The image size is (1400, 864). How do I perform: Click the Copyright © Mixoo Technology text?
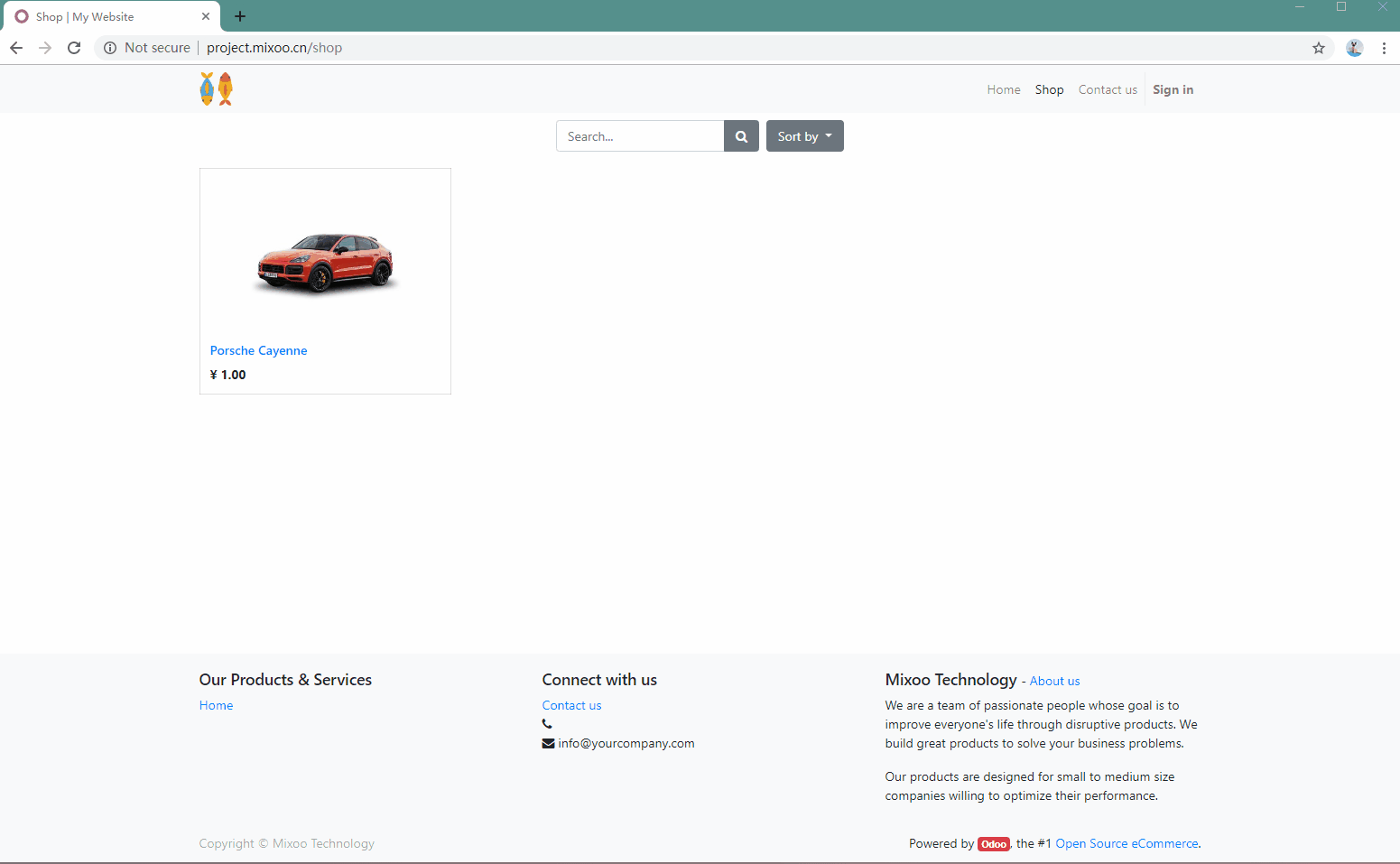point(286,843)
